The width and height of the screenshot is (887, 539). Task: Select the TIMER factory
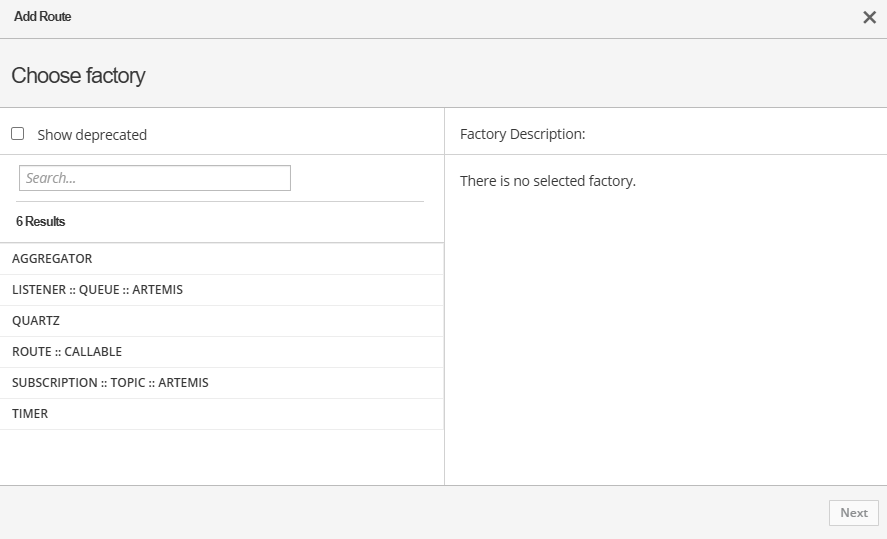pyautogui.click(x=30, y=414)
